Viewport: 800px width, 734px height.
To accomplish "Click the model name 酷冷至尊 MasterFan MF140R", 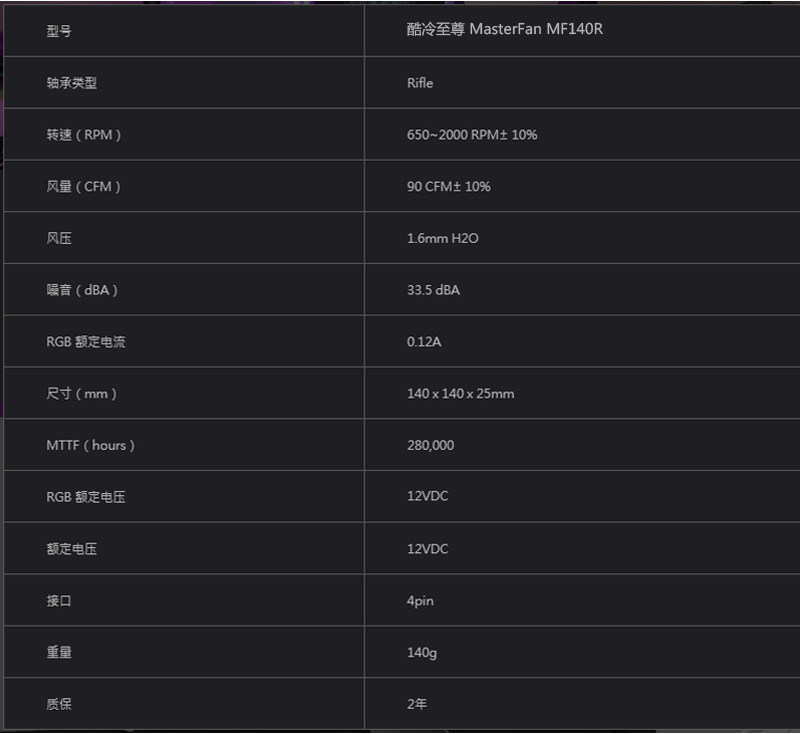I will click(x=504, y=29).
